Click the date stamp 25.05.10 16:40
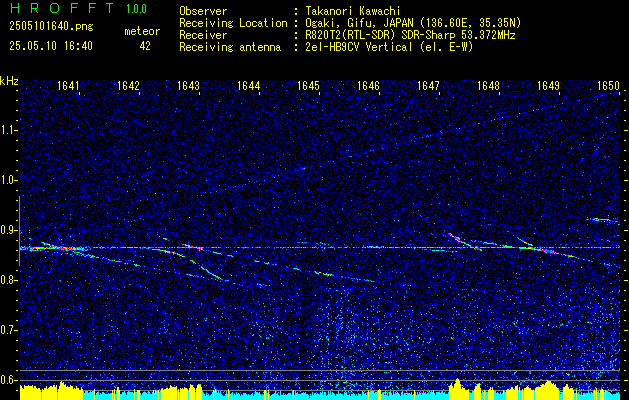Screen dimensions: 629x400 [x=51, y=46]
